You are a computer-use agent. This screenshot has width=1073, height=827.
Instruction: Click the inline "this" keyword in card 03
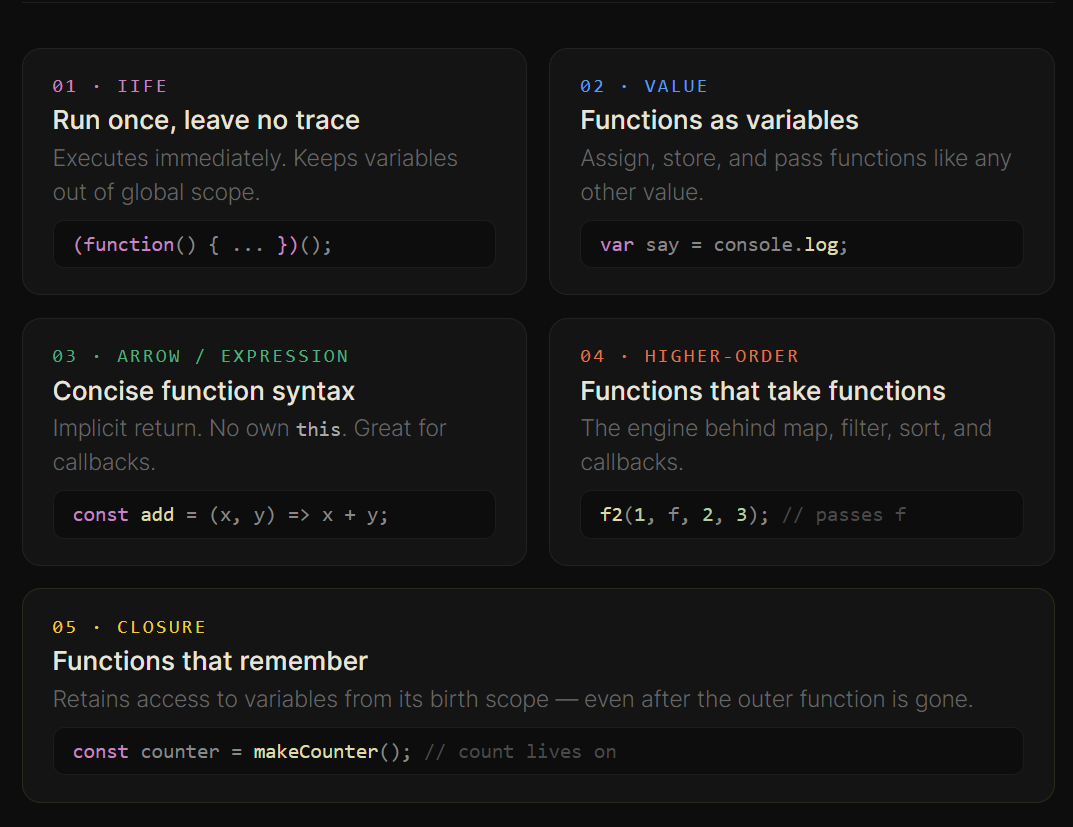point(318,429)
